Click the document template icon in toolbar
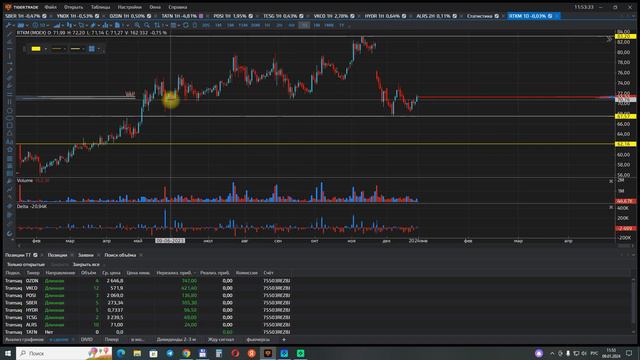The width and height of the screenshot is (640, 360). [117, 25]
